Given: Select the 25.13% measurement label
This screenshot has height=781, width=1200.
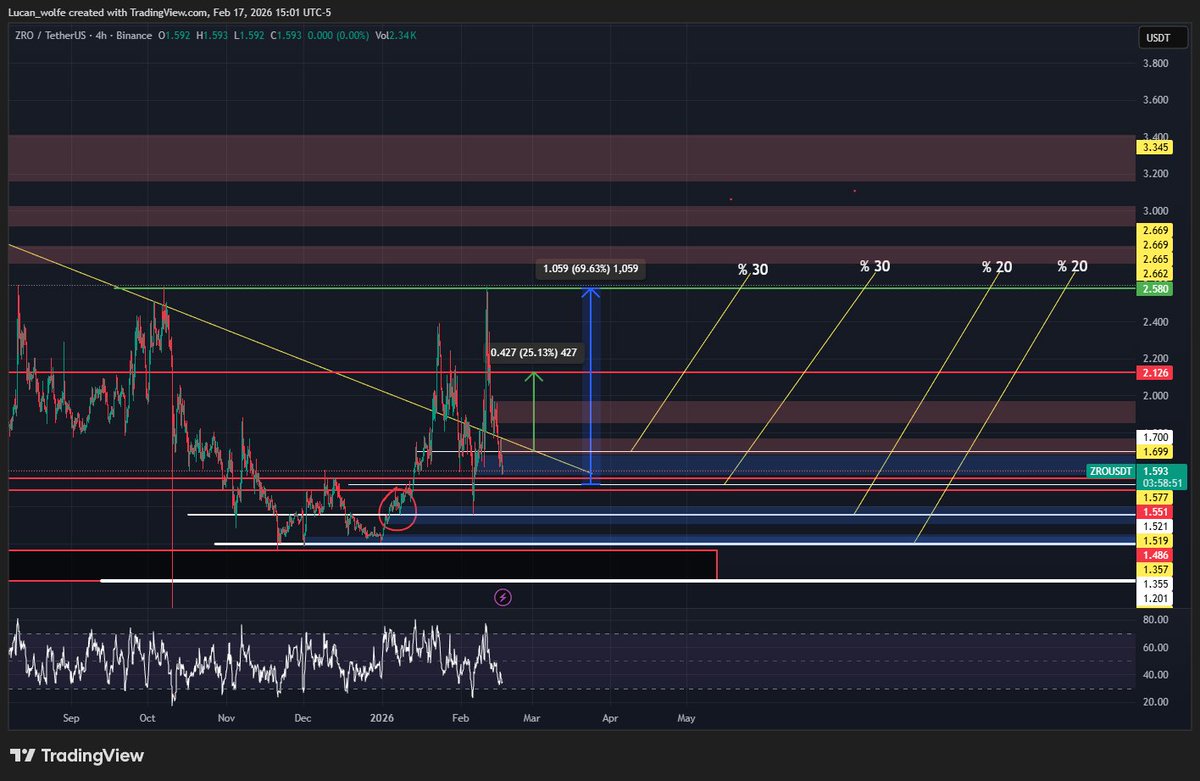Looking at the screenshot, I should point(532,352).
